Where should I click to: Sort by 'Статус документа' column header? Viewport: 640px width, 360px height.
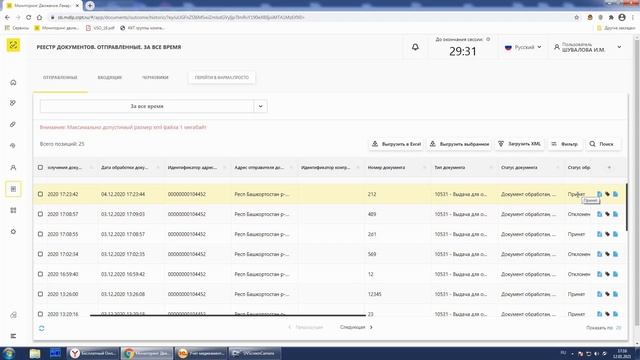[519, 167]
